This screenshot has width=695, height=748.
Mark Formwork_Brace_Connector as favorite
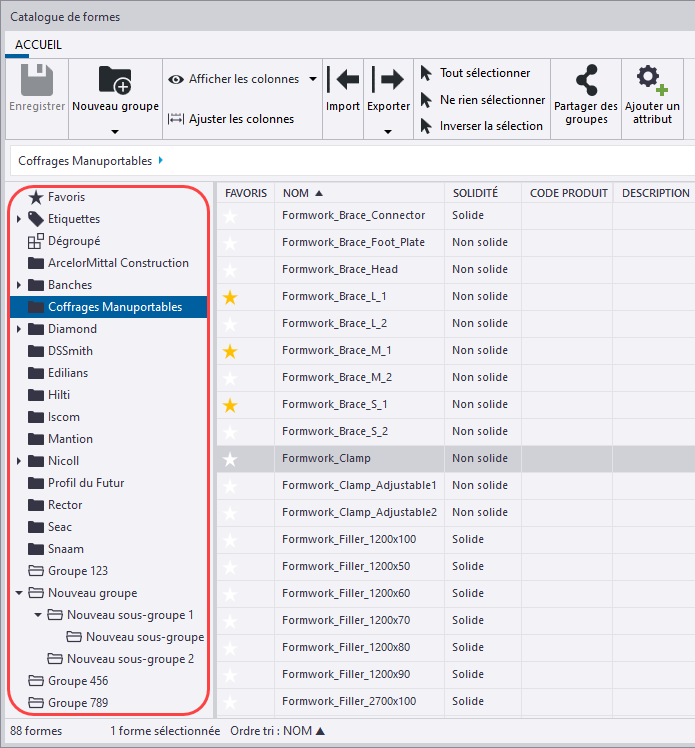[231, 216]
